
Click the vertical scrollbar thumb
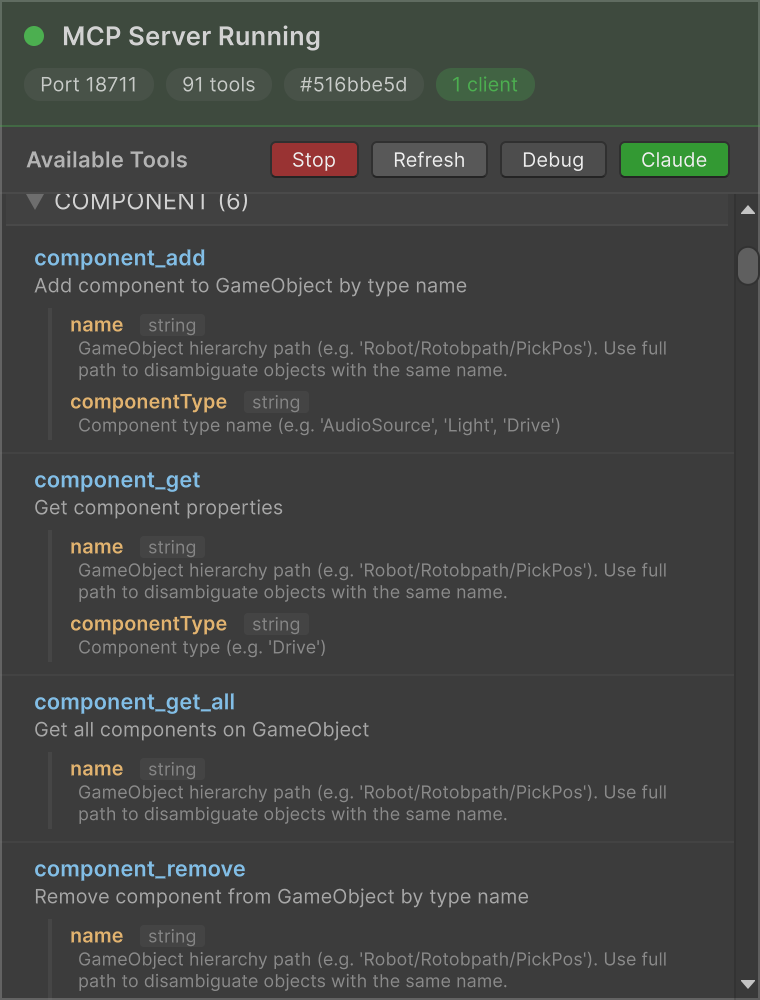click(747, 266)
